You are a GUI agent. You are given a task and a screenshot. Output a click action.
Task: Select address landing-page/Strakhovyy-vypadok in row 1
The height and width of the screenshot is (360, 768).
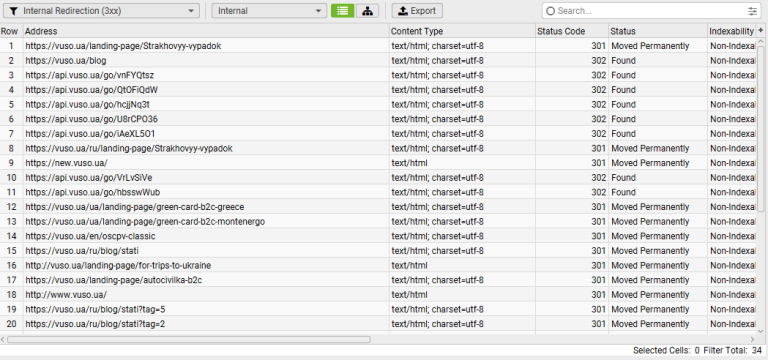[x=206, y=46]
